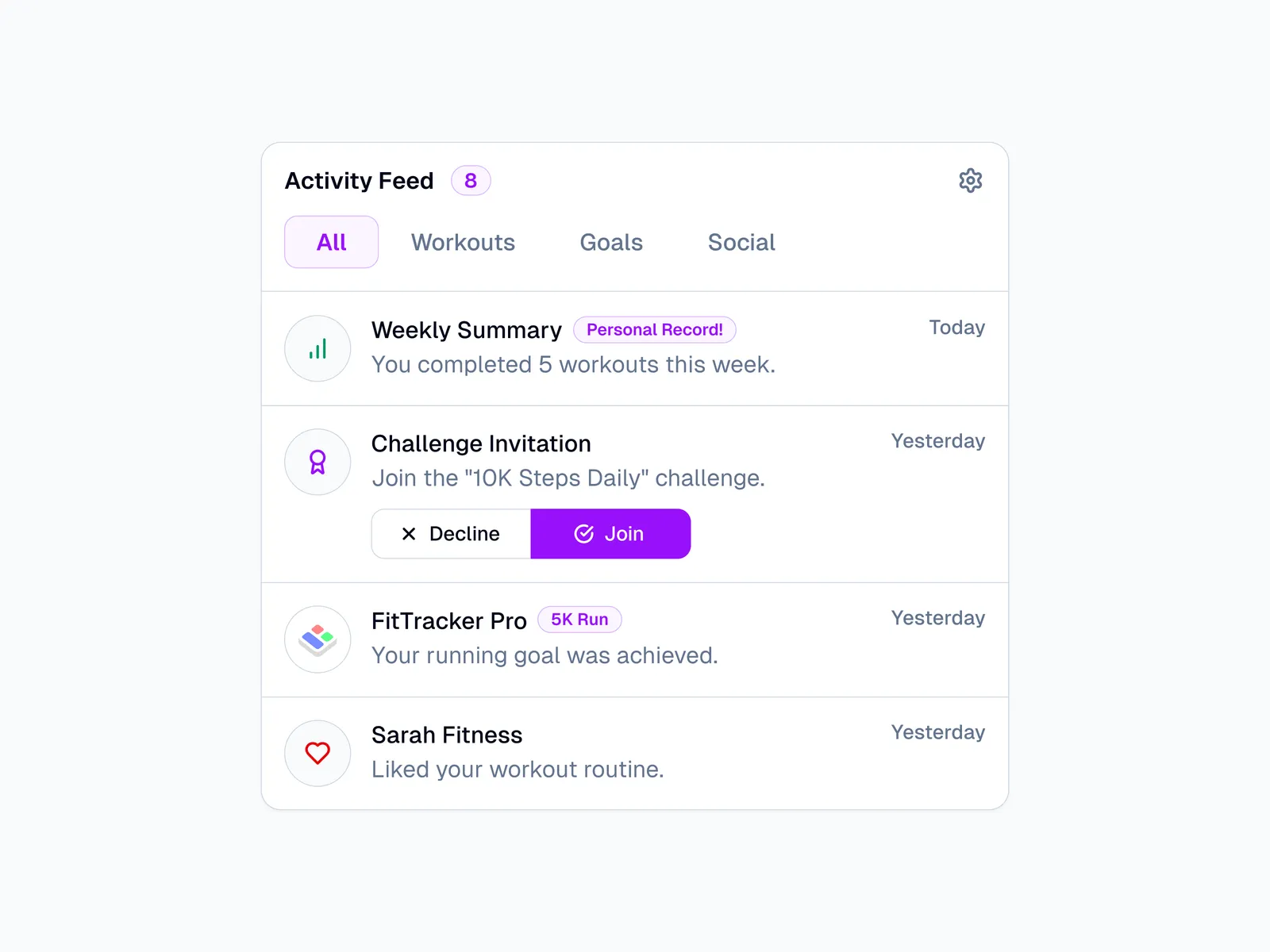Image resolution: width=1270 pixels, height=952 pixels.
Task: Open the FitTracker Pro notification title
Action: pos(448,620)
